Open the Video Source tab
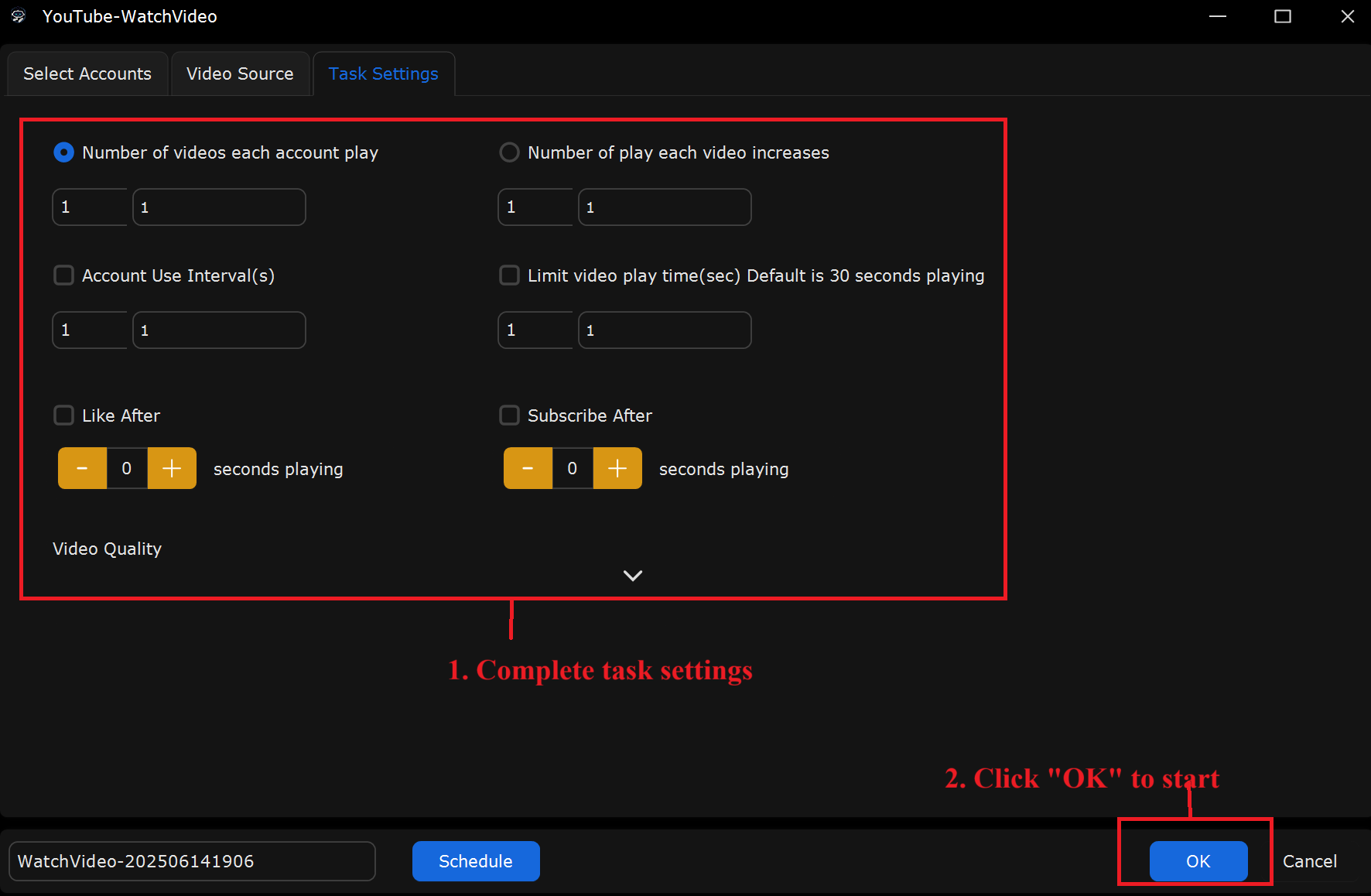Viewport: 1371px width, 896px height. pyautogui.click(x=240, y=74)
